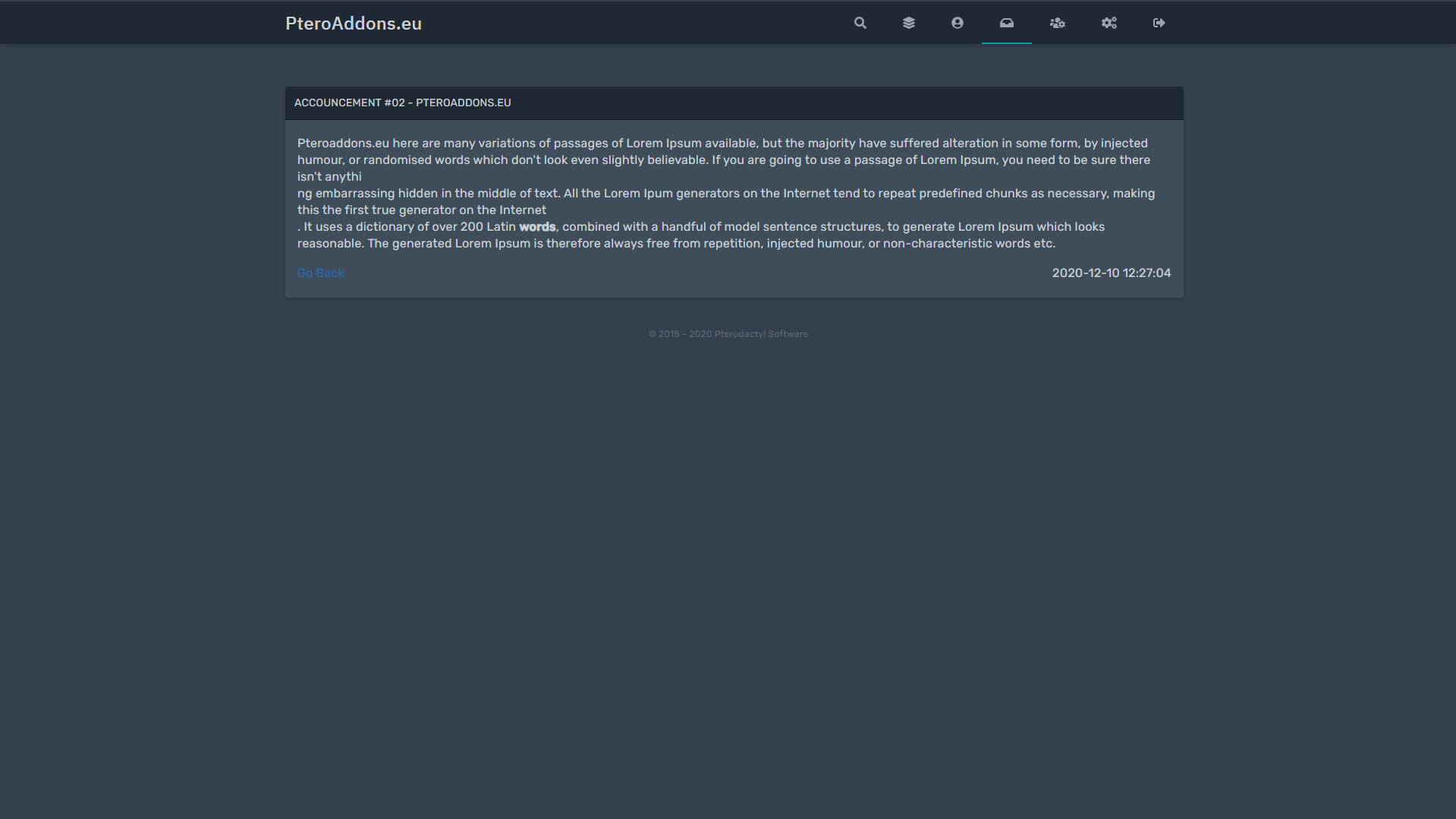1456x819 pixels.
Task: Click the Go Back link
Action: point(320,272)
